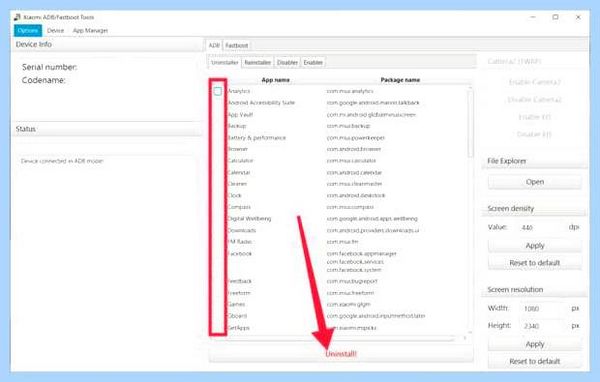This screenshot has width=600, height=382.
Task: Open the Device menu
Action: pyautogui.click(x=55, y=31)
